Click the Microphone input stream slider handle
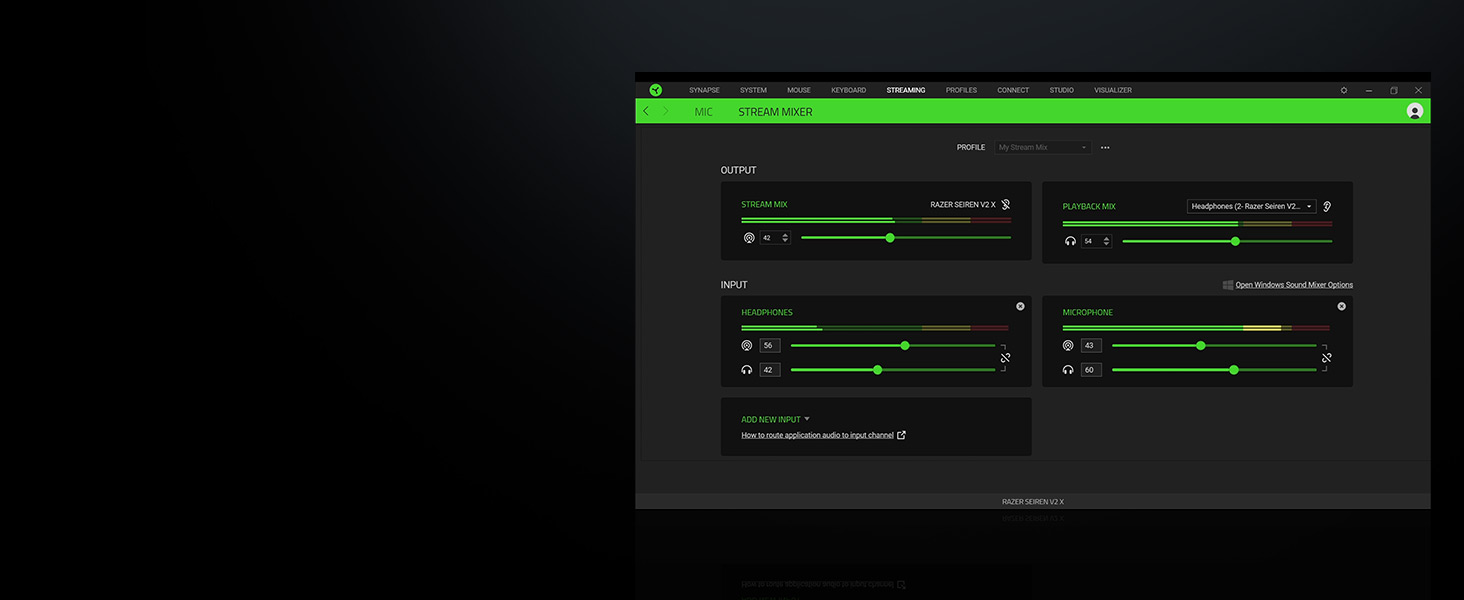This screenshot has height=600, width=1464. pyautogui.click(x=1201, y=346)
